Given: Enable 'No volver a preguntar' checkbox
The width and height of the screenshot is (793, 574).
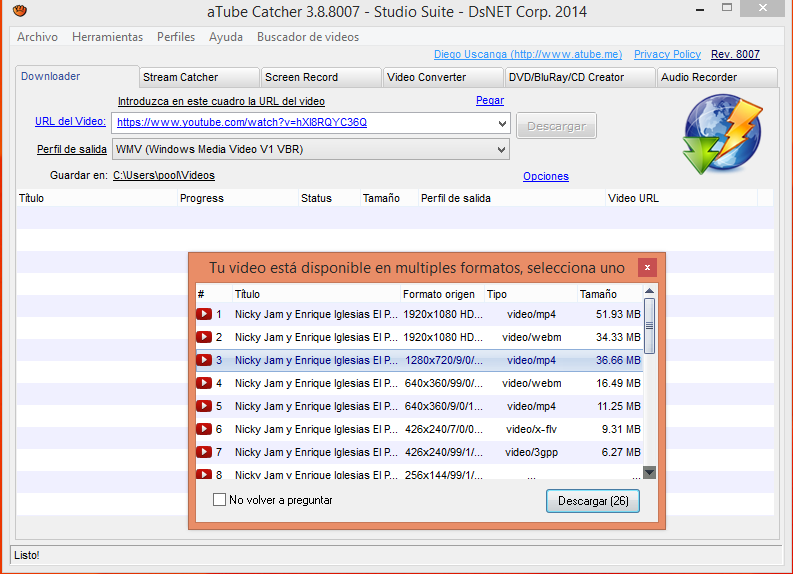Looking at the screenshot, I should click(219, 500).
